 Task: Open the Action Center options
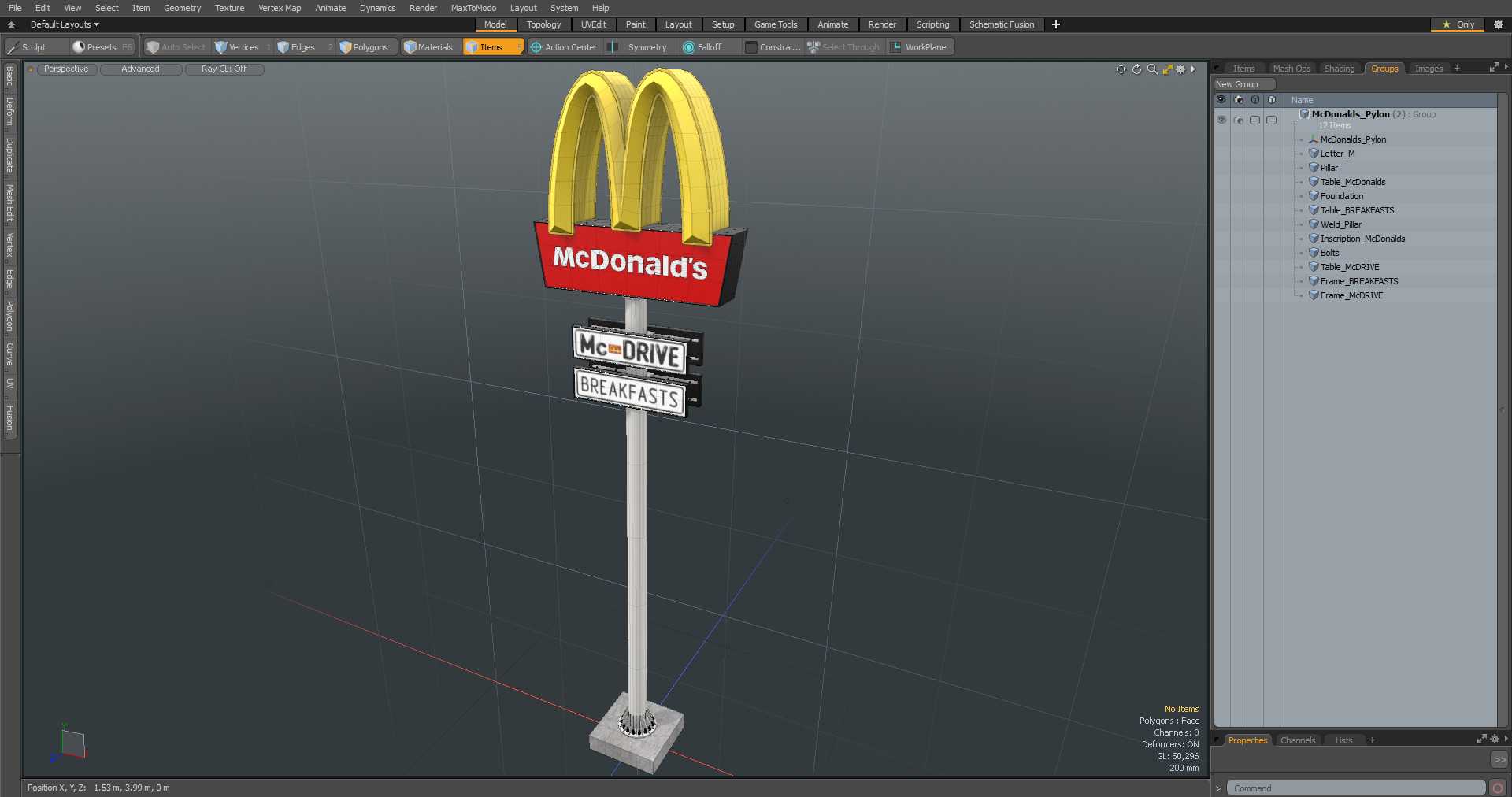[x=564, y=47]
